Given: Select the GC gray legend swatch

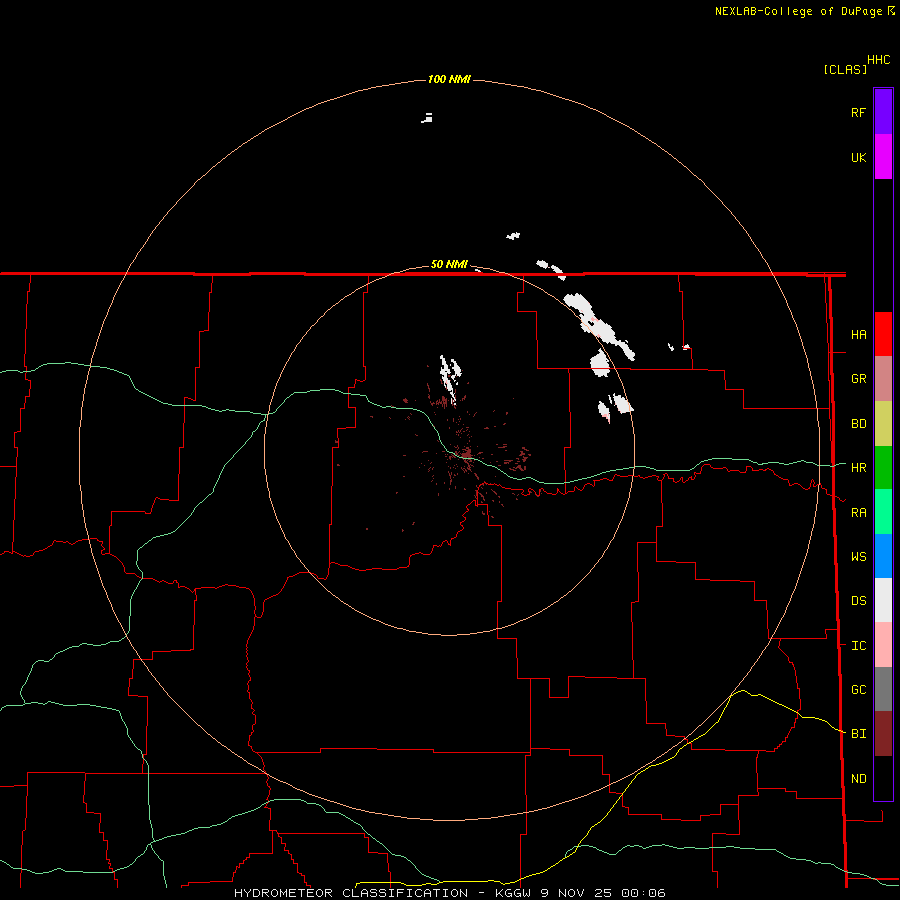Looking at the screenshot, I should pos(883,689).
